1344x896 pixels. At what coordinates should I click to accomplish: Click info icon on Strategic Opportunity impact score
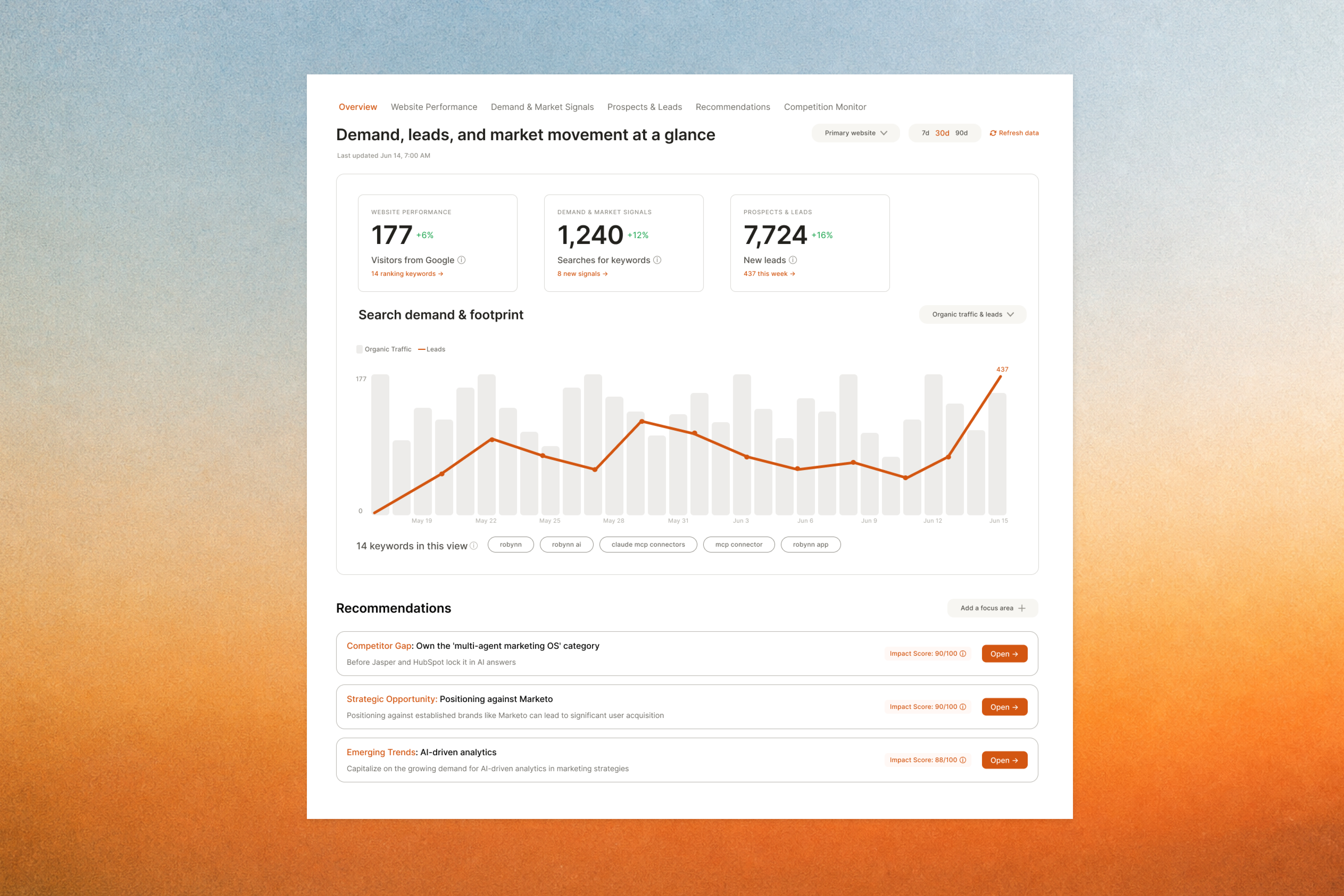pyautogui.click(x=963, y=707)
